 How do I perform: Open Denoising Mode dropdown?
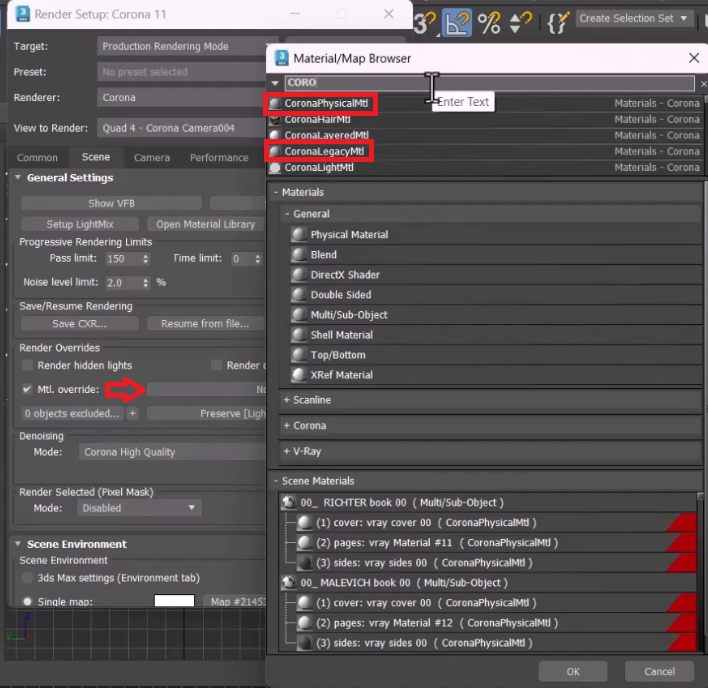(172, 452)
